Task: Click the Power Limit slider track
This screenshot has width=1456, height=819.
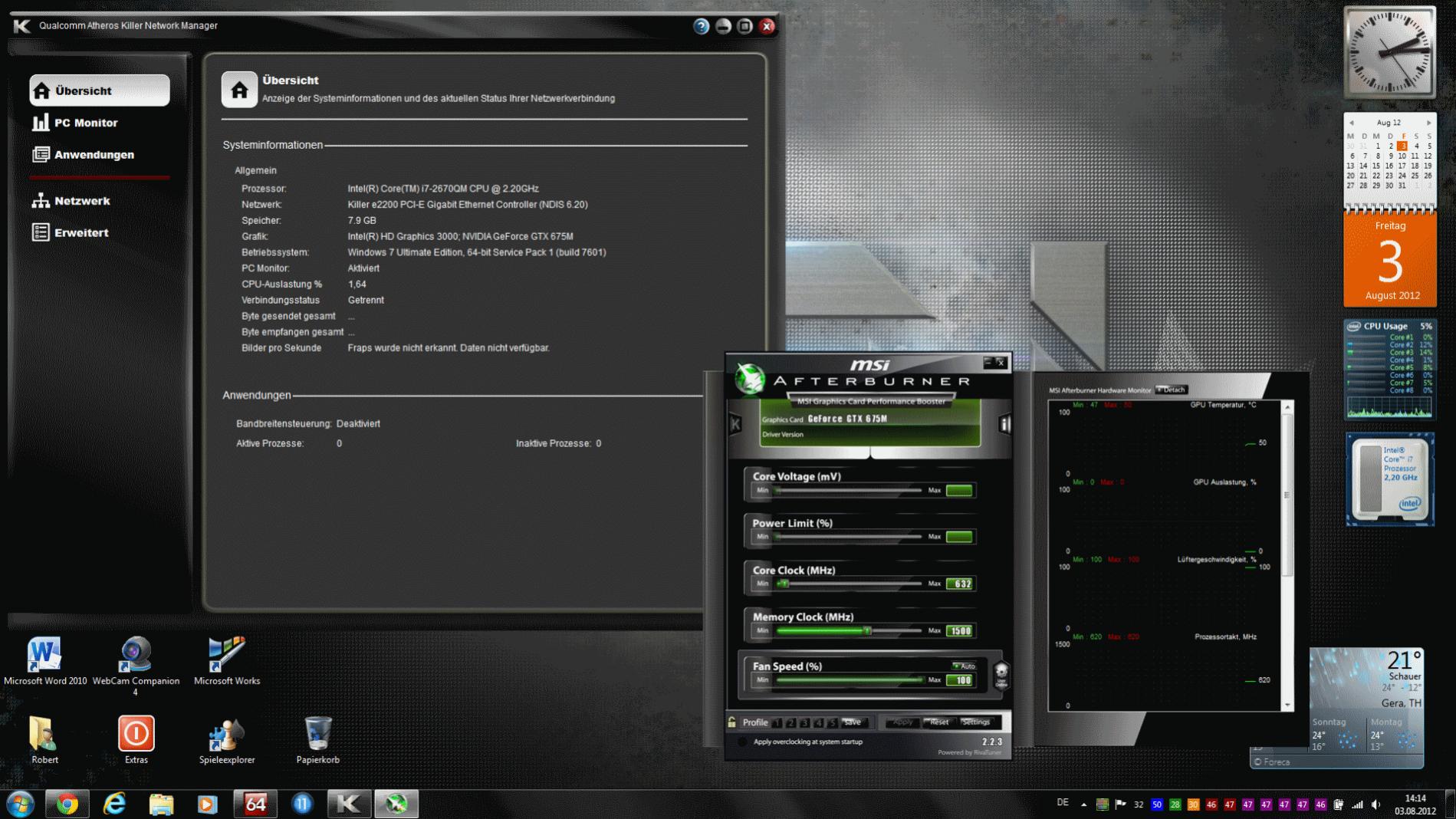Action: [x=849, y=537]
